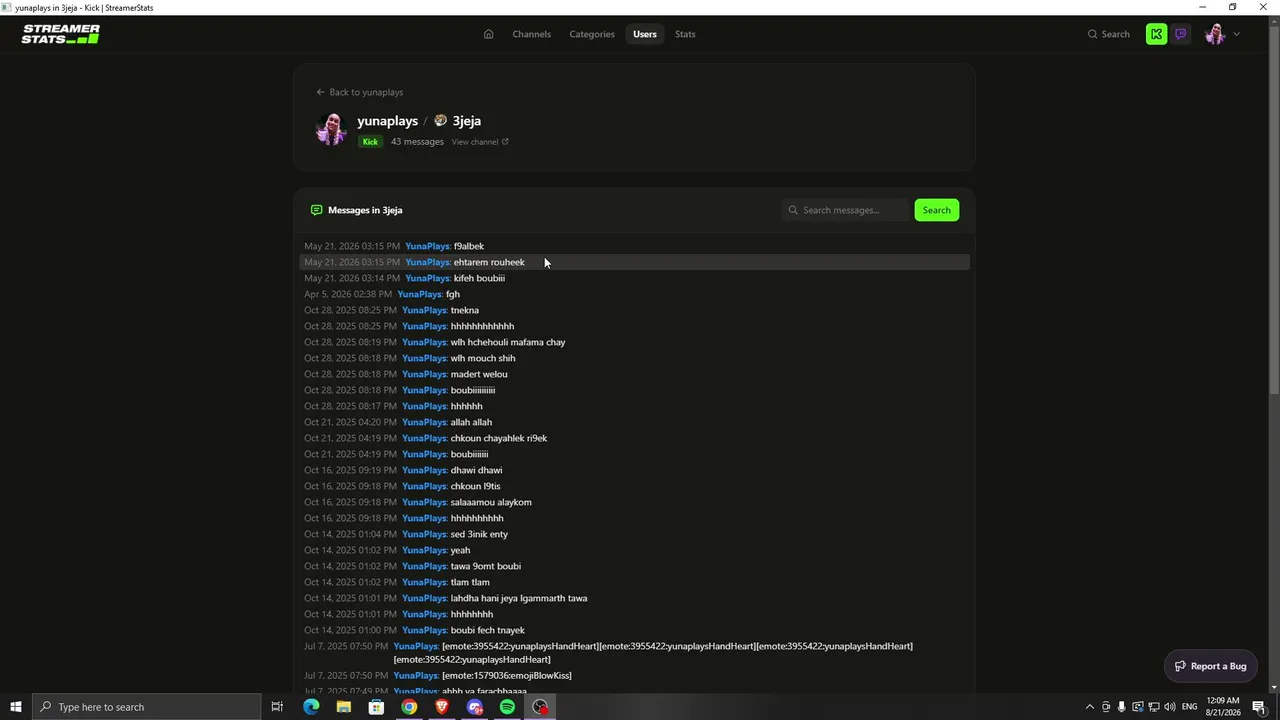Click the yunaplays profile avatar
The image size is (1280, 720).
click(331, 129)
